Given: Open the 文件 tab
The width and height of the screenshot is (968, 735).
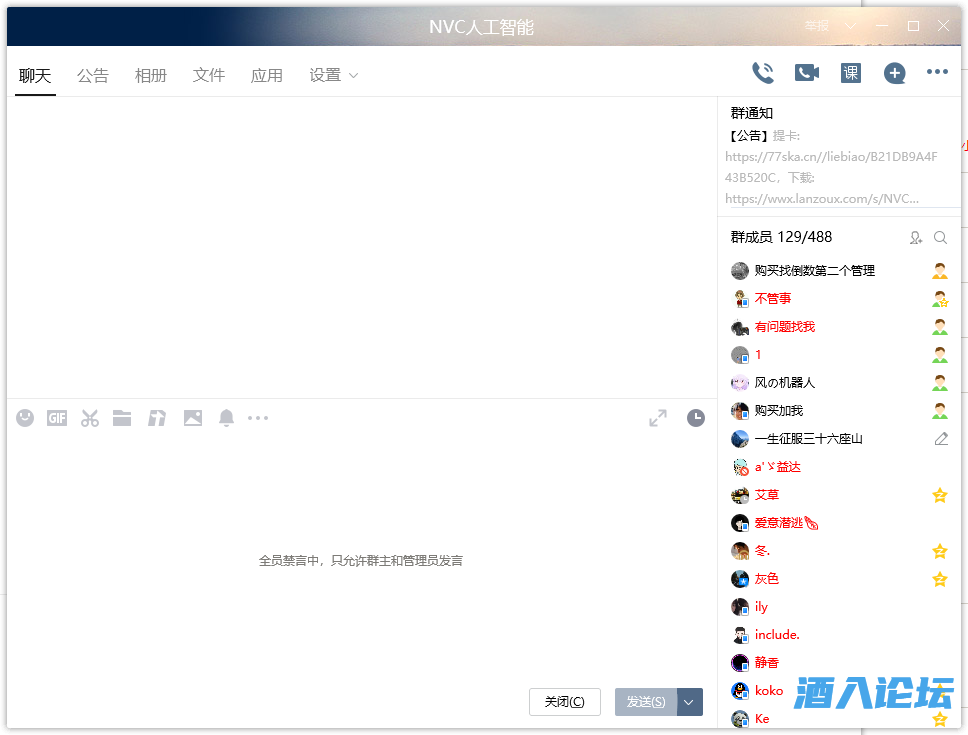Looking at the screenshot, I should coord(209,75).
